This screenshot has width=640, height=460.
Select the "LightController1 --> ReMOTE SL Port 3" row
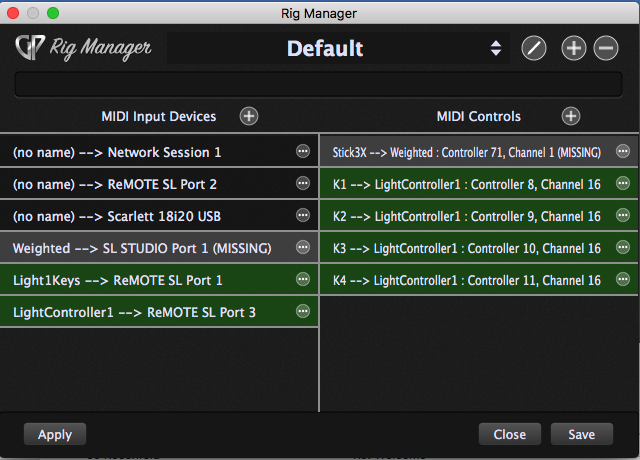click(159, 311)
